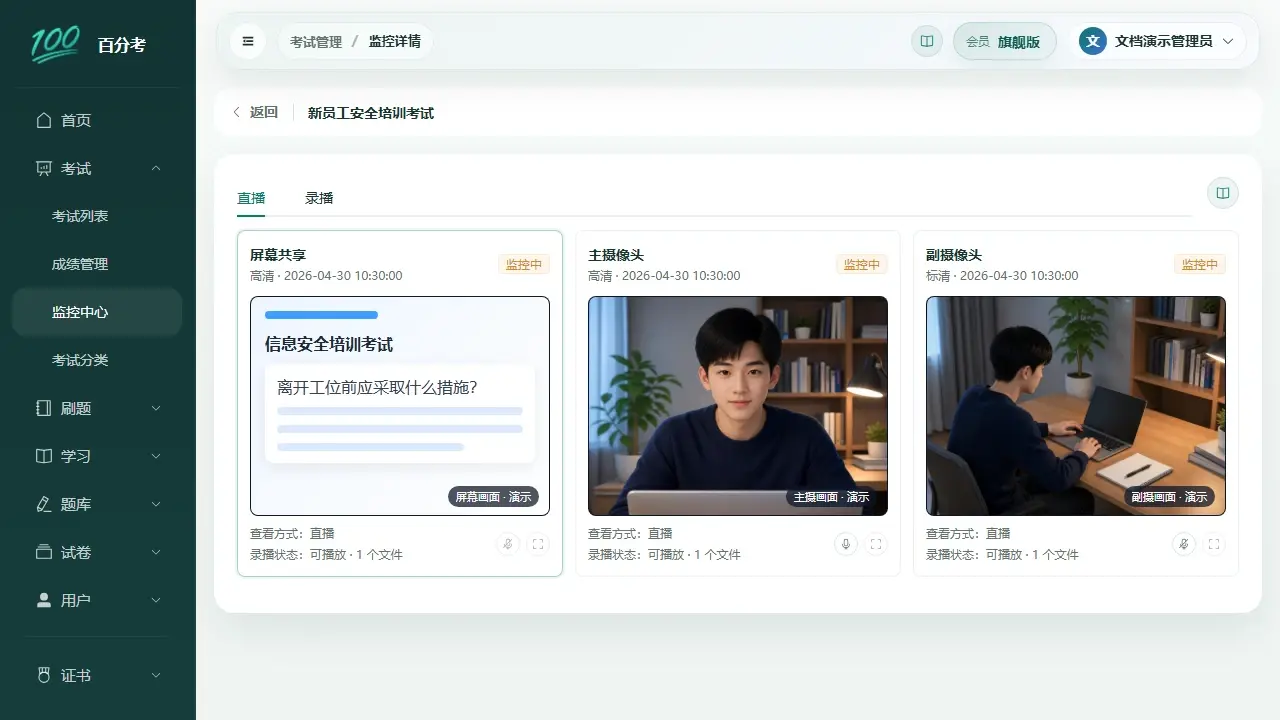Click the 新员工安全培训考试 title
The width and height of the screenshot is (1280, 720).
point(371,113)
